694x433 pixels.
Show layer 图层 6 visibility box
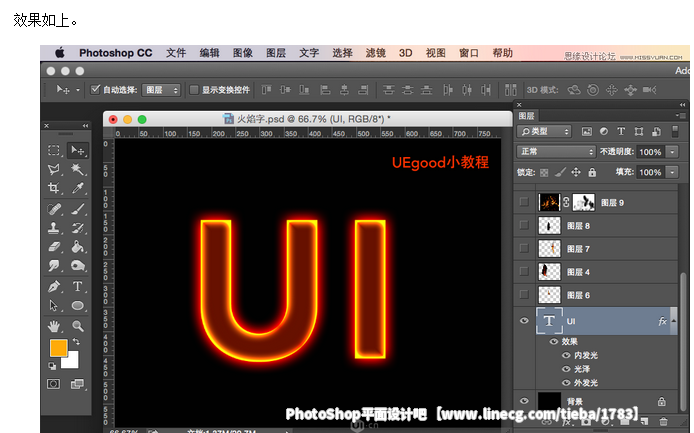(524, 294)
